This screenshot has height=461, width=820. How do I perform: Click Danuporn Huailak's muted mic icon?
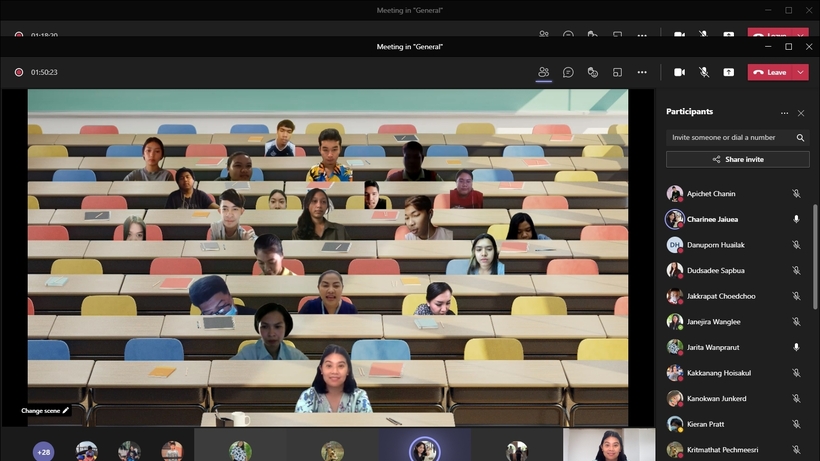[x=796, y=245]
